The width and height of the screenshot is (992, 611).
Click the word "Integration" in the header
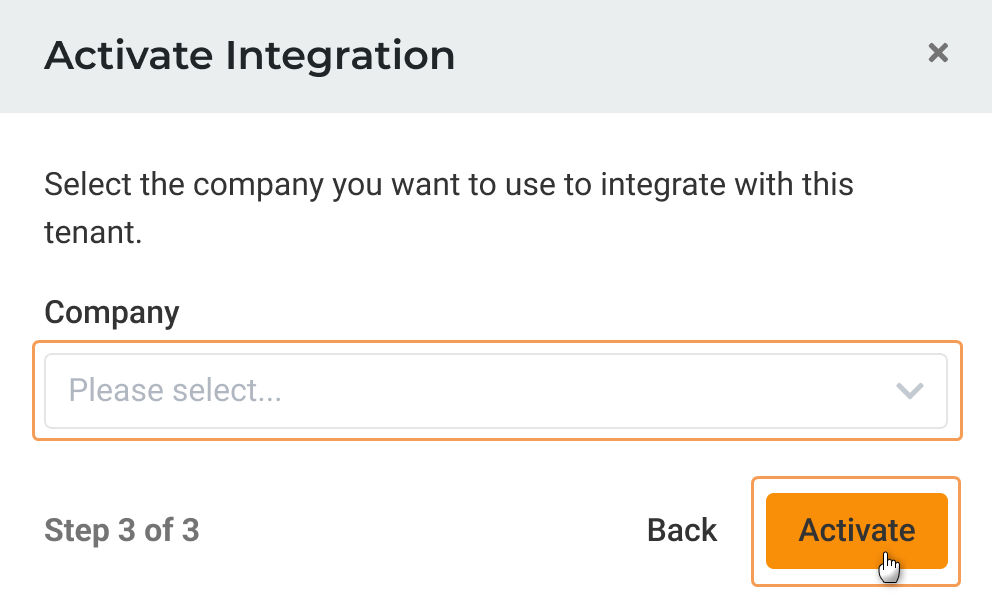(x=340, y=55)
